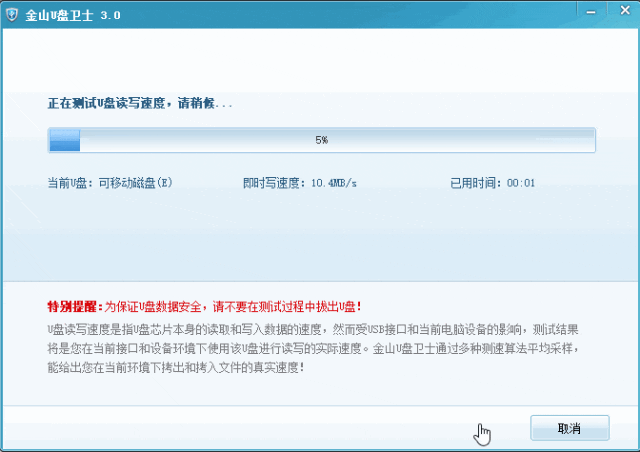Click the 取消 cancel button
The width and height of the screenshot is (640, 452).
[x=569, y=428]
